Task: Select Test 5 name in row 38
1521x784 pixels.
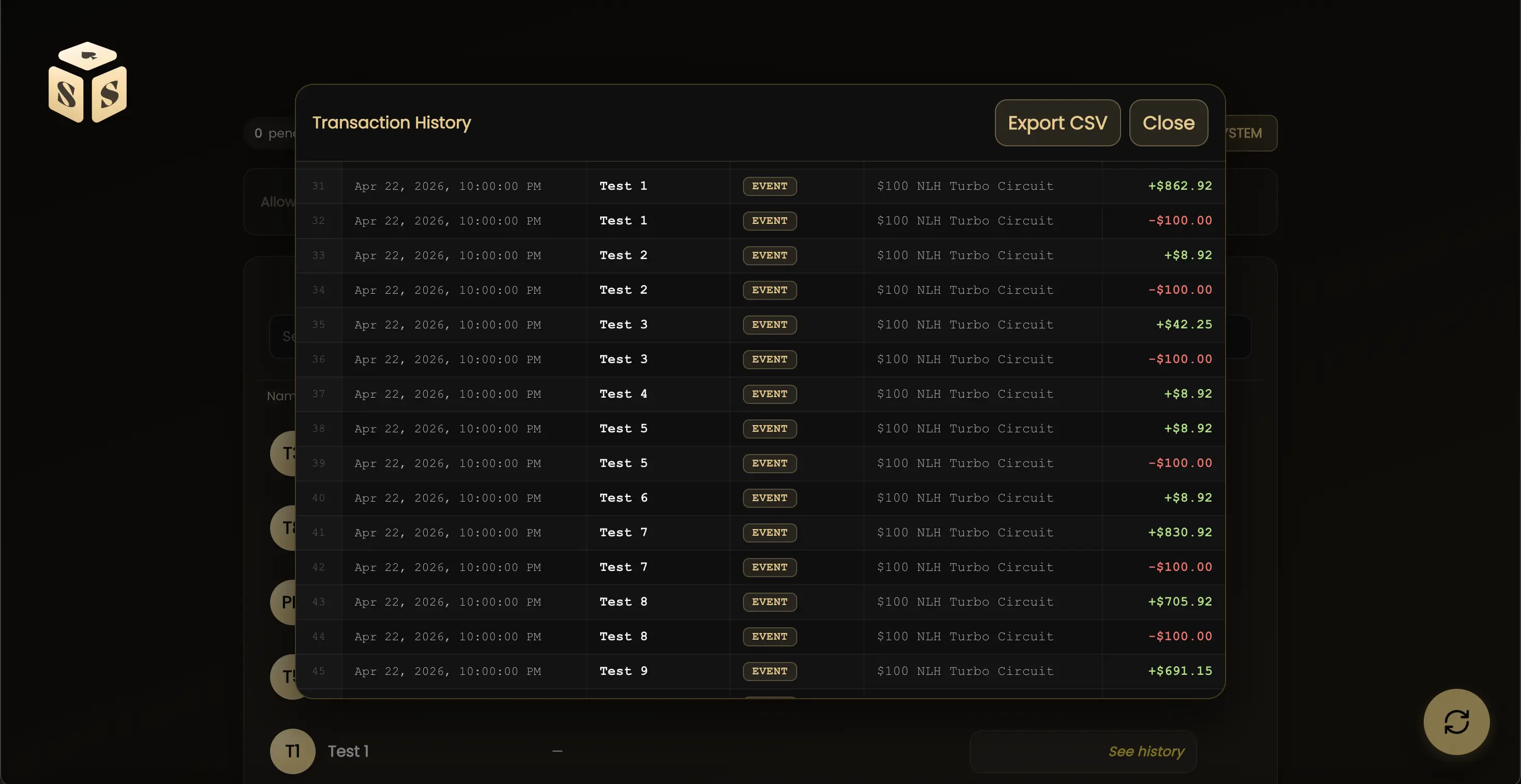Action: (623, 429)
